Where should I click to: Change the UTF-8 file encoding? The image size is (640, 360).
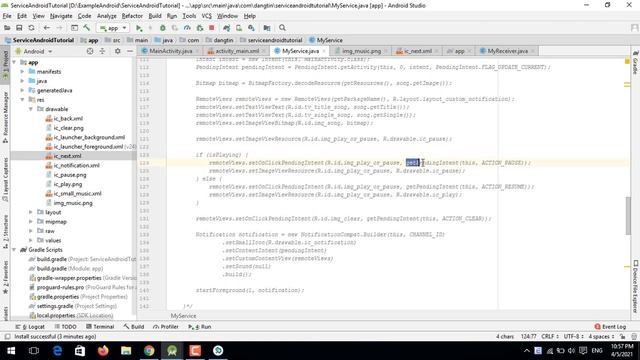pyautogui.click(x=573, y=337)
